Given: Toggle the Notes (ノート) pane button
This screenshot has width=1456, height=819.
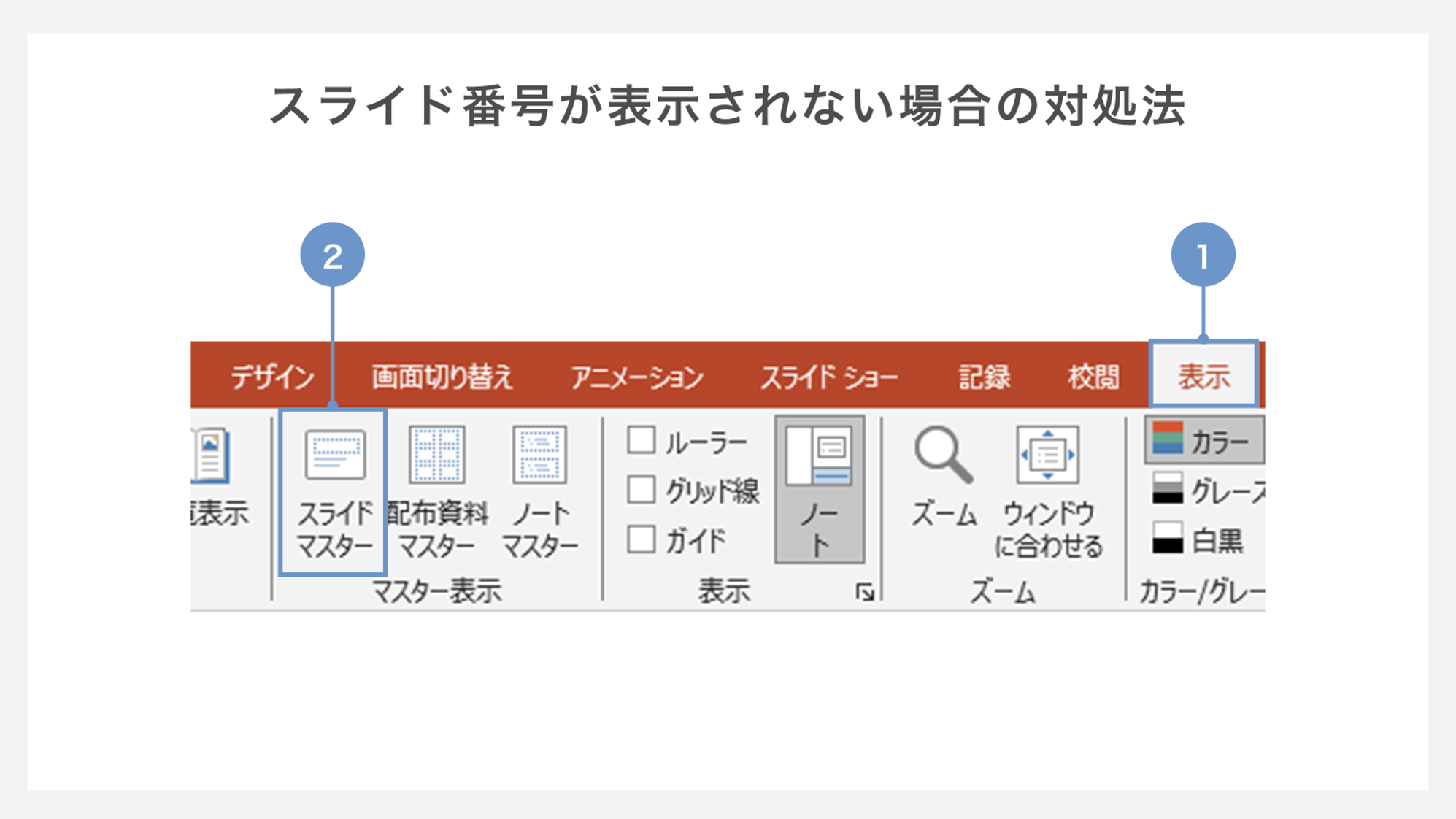Looking at the screenshot, I should 820,490.
